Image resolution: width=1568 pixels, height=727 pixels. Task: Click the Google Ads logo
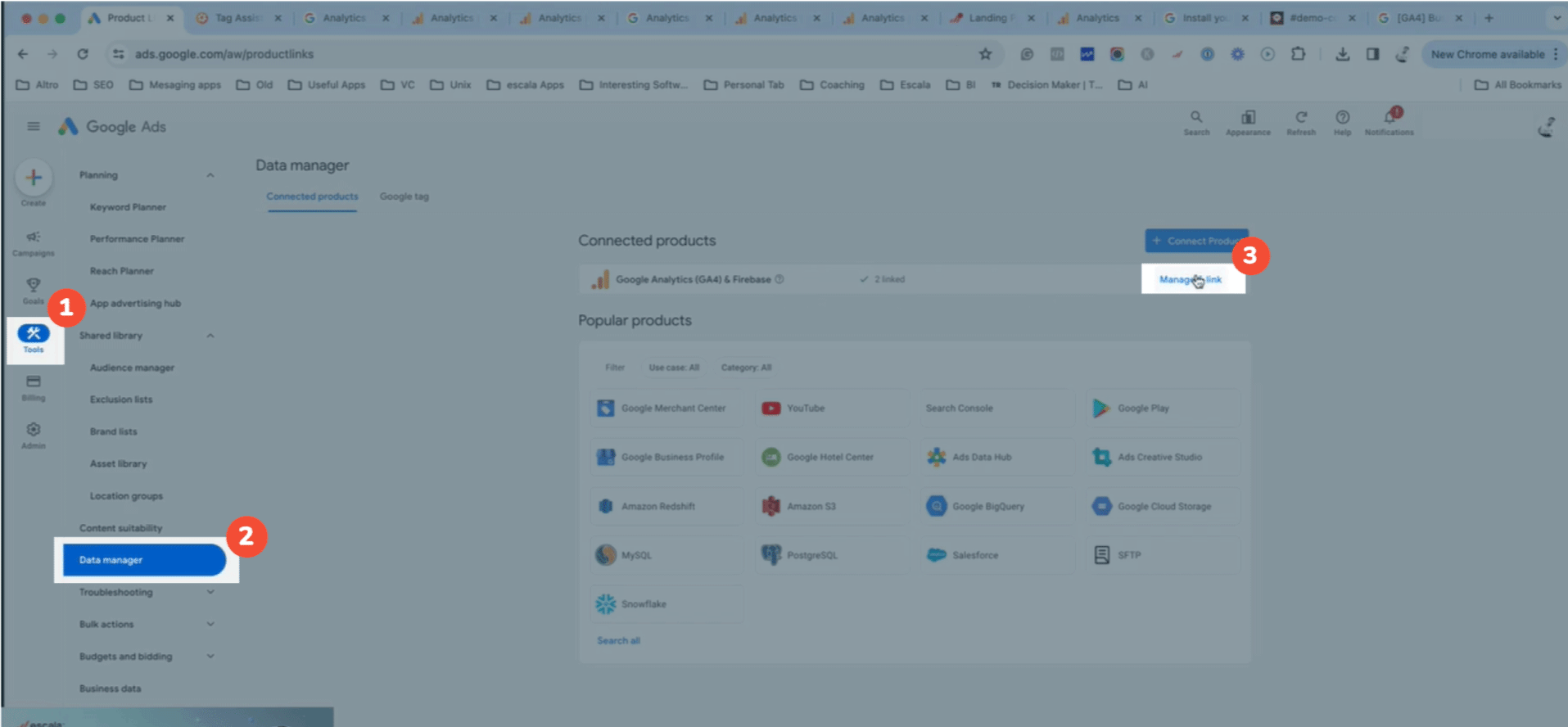[112, 127]
